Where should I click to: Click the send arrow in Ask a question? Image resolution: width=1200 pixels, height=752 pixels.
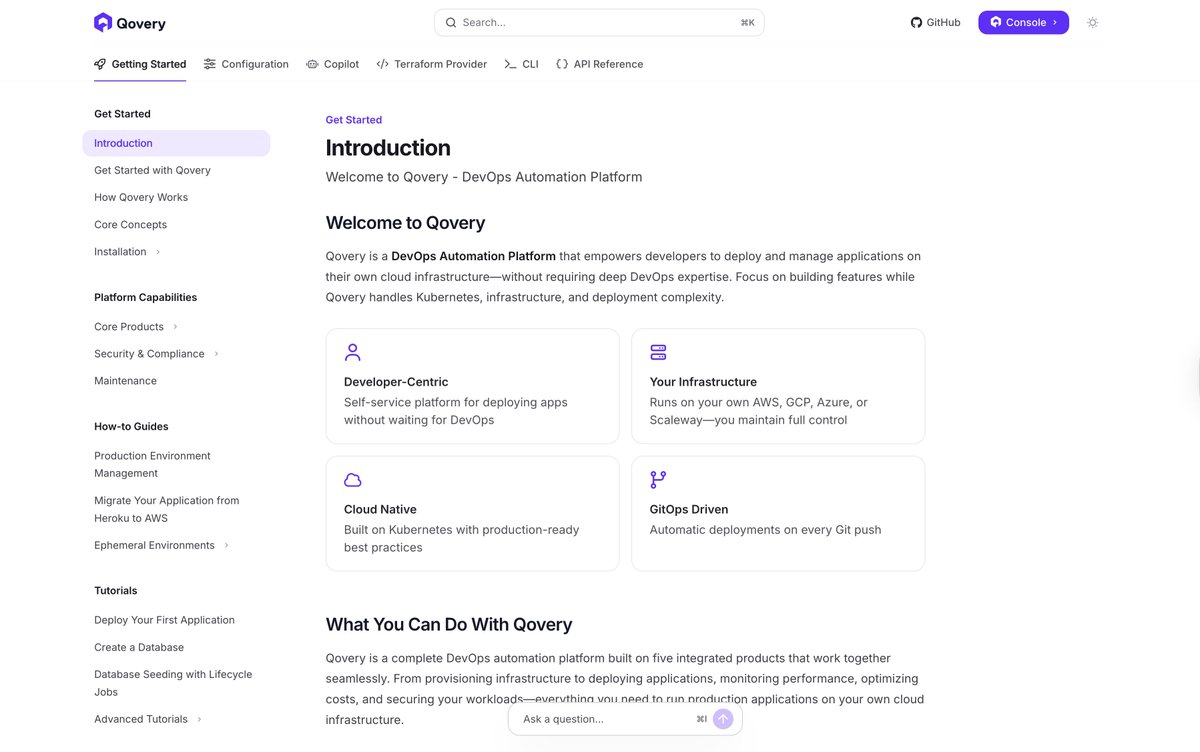click(x=723, y=719)
